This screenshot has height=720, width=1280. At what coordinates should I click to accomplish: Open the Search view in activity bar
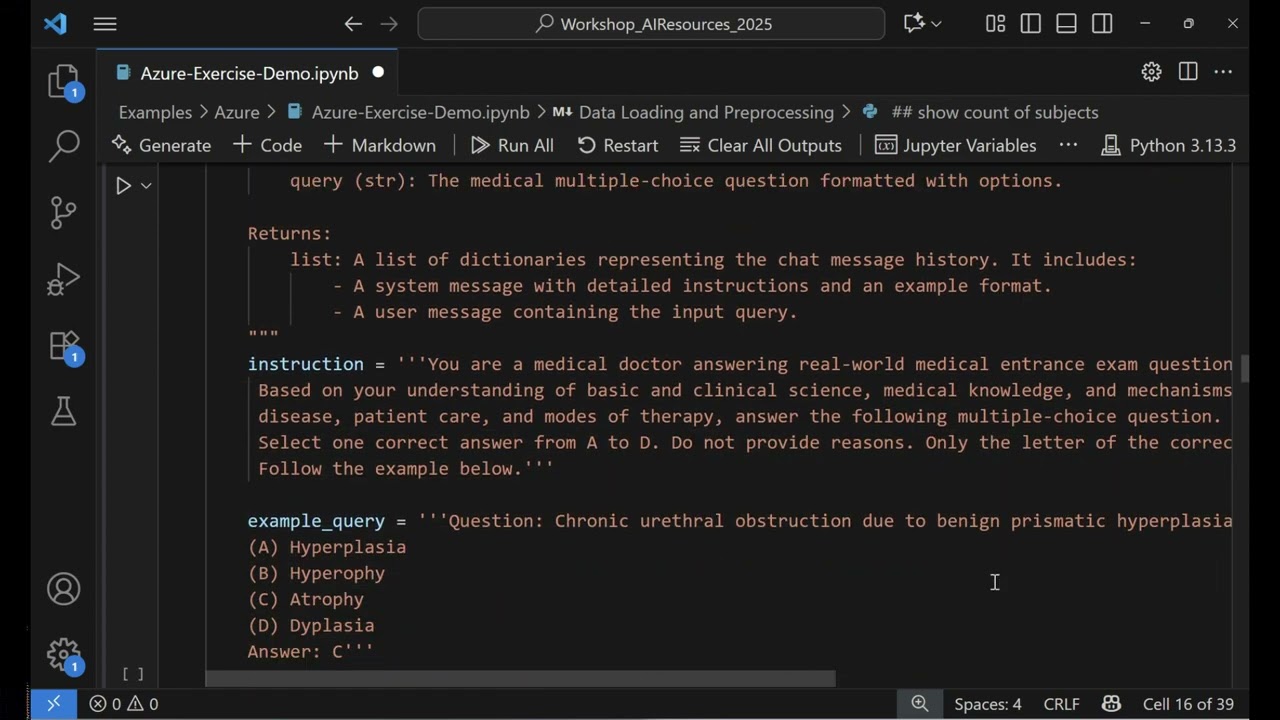click(63, 146)
